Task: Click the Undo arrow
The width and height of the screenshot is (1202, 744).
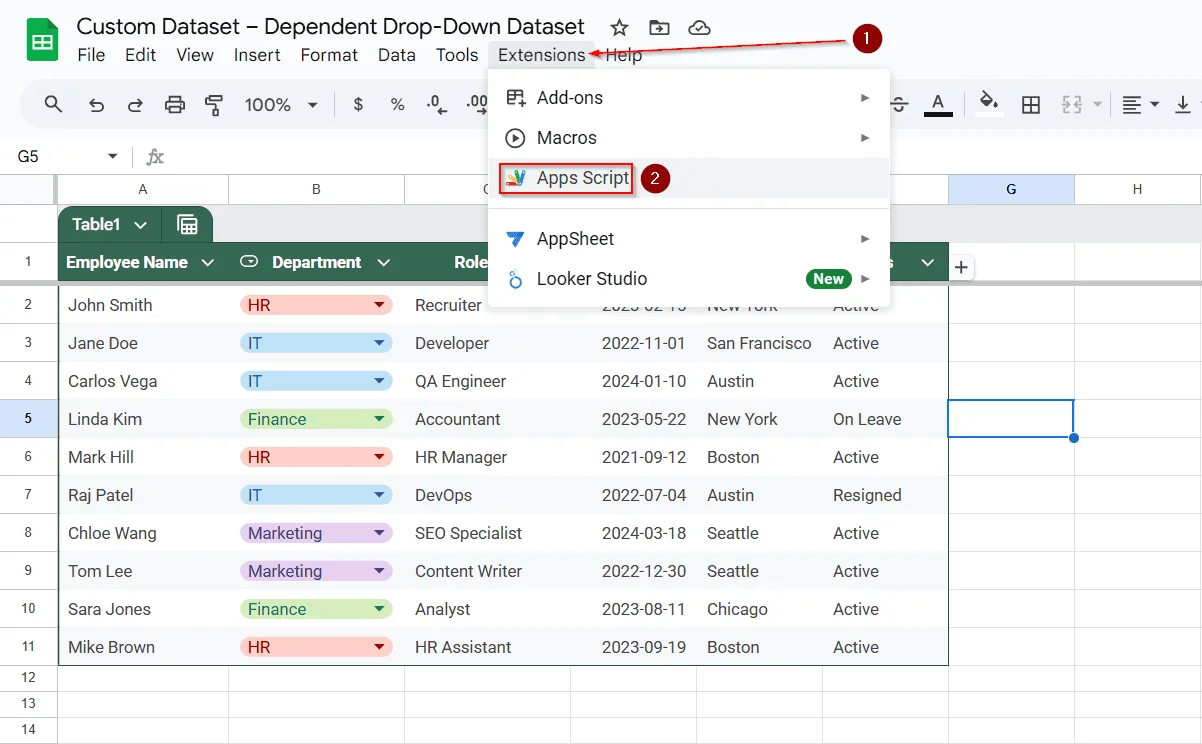Action: [x=96, y=104]
